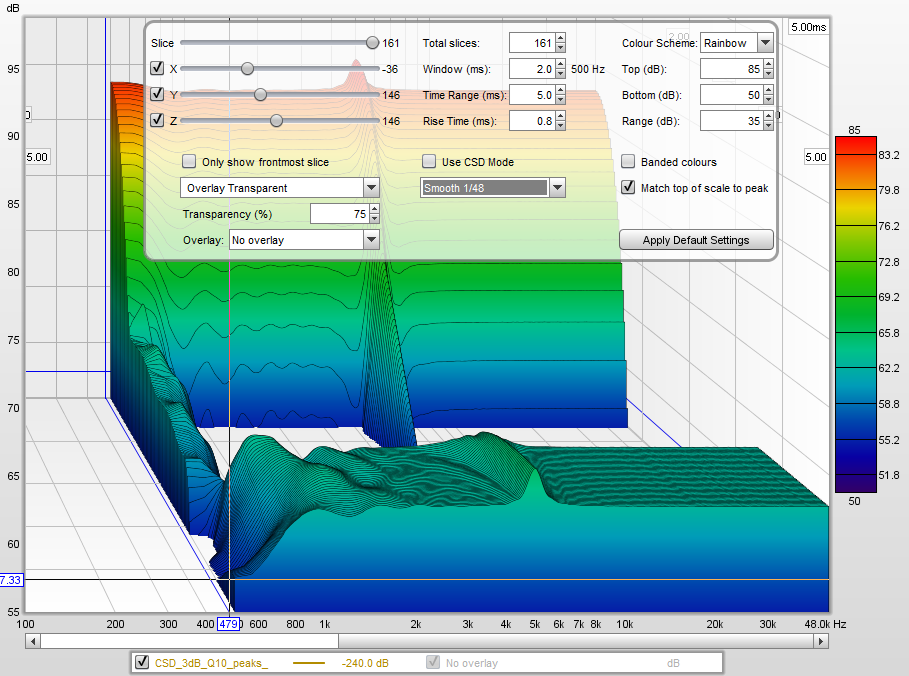Image resolution: width=909 pixels, height=676 pixels.
Task: Click the Top (dB) input field
Action: (731, 69)
